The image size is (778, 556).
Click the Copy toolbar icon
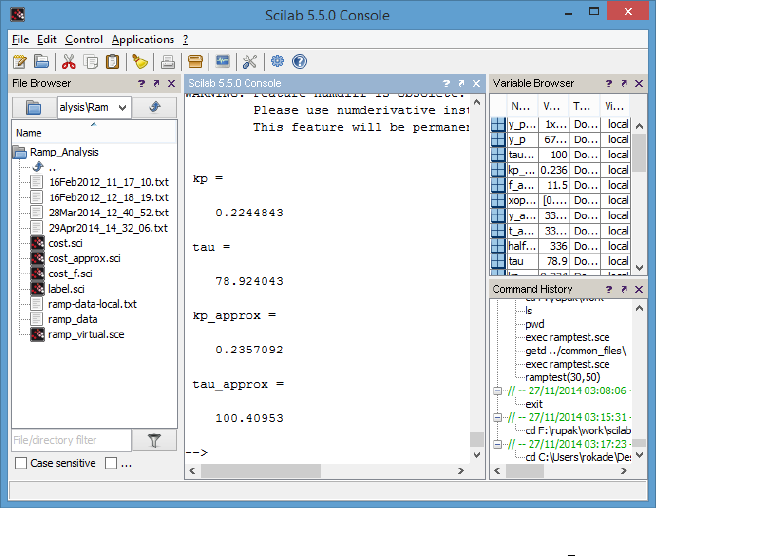(91, 62)
